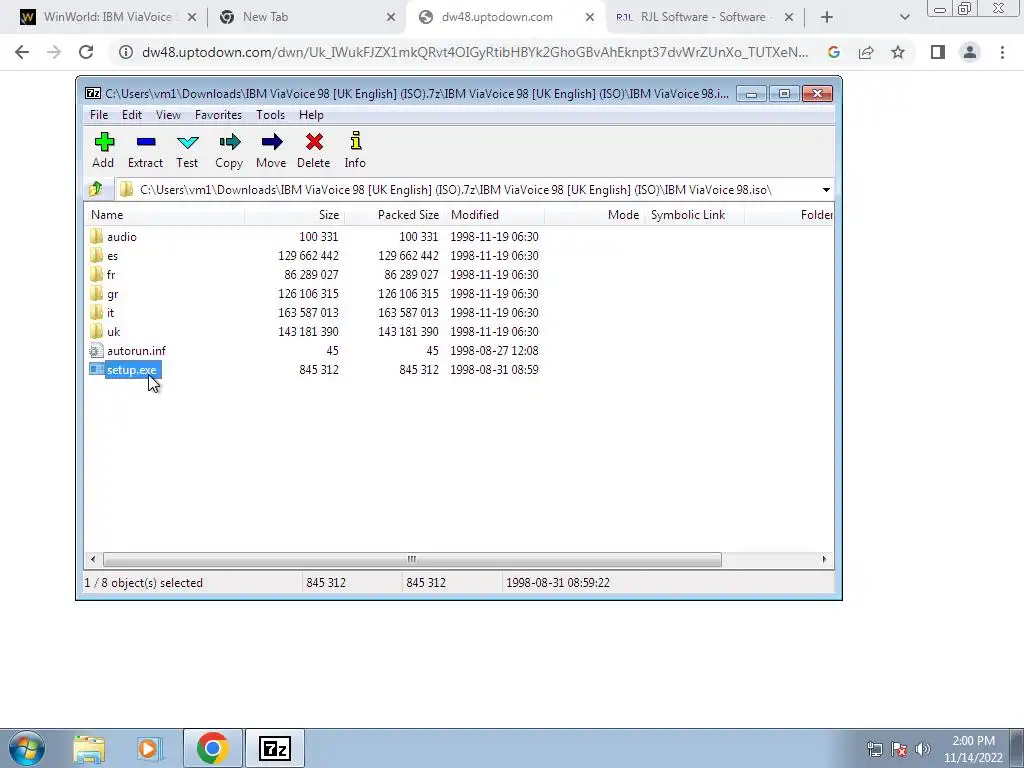Open the Favorites menu
Viewport: 1024px width, 768px height.
pos(218,115)
